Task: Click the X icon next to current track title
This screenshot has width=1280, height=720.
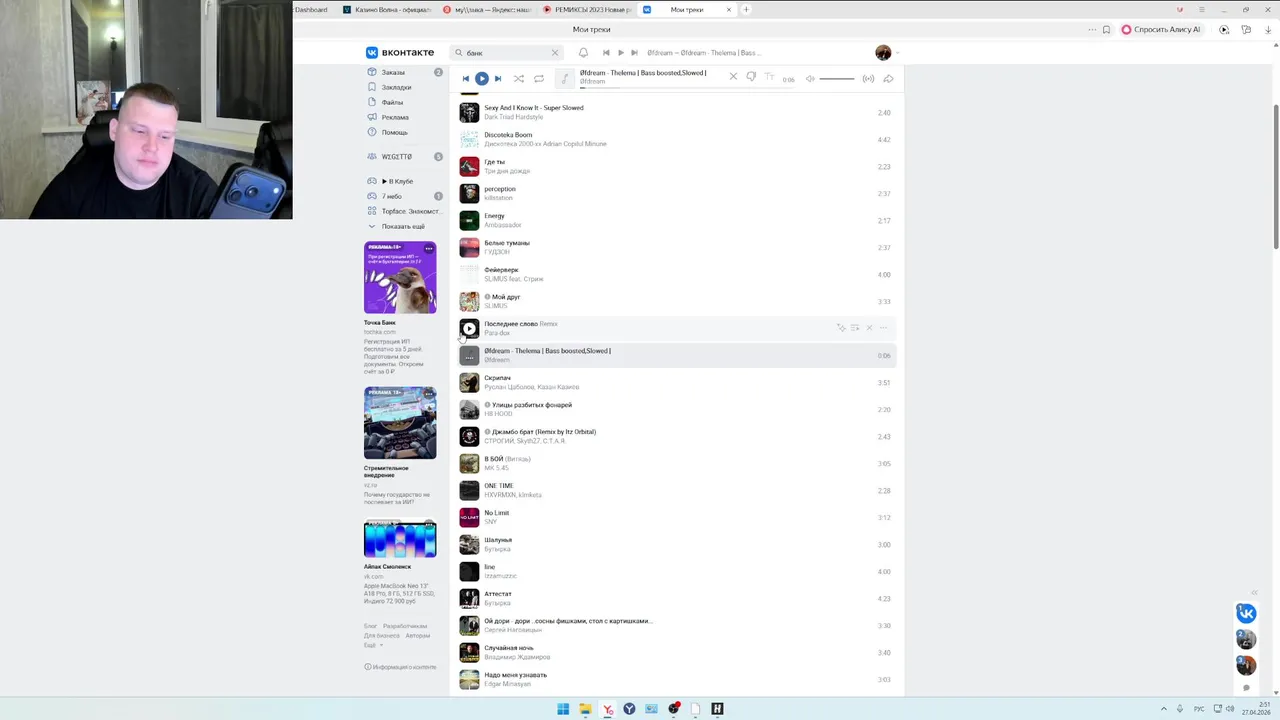Action: (733, 77)
